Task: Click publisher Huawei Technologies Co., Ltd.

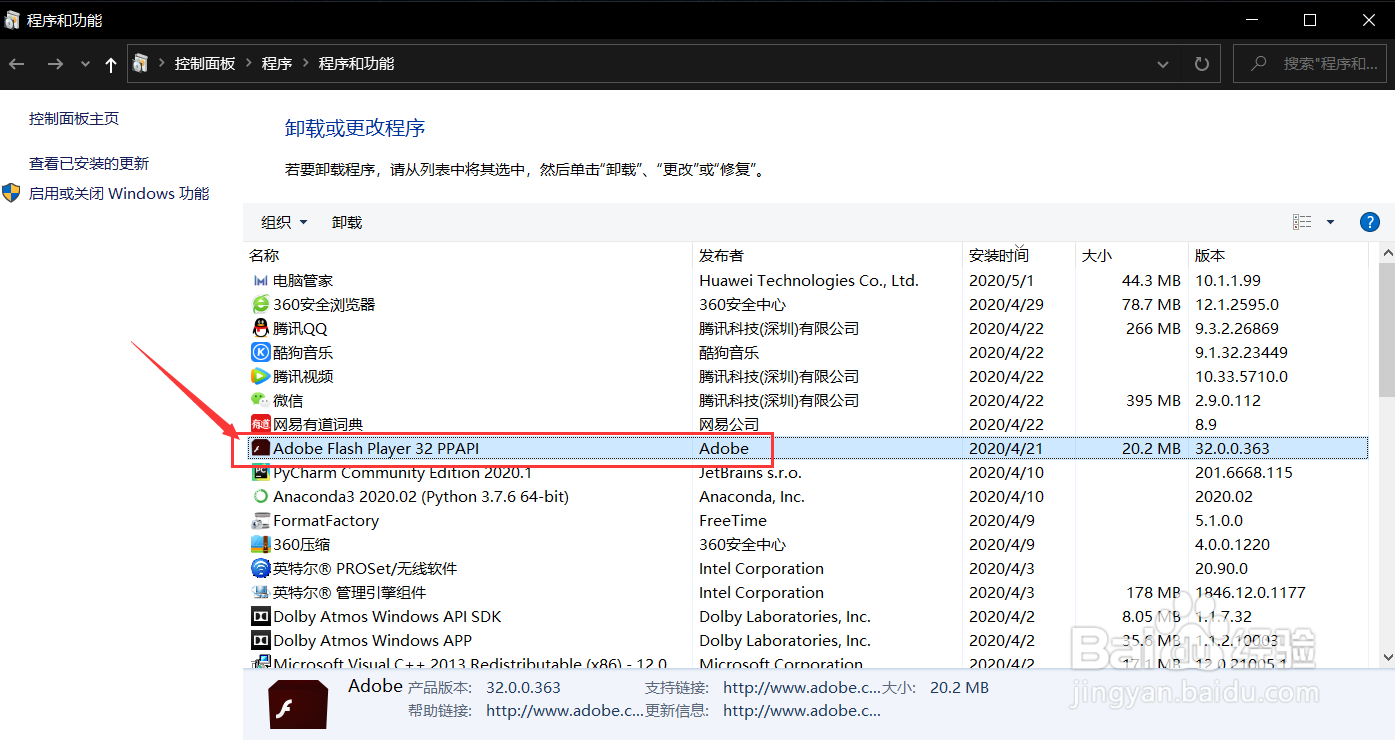Action: [809, 281]
